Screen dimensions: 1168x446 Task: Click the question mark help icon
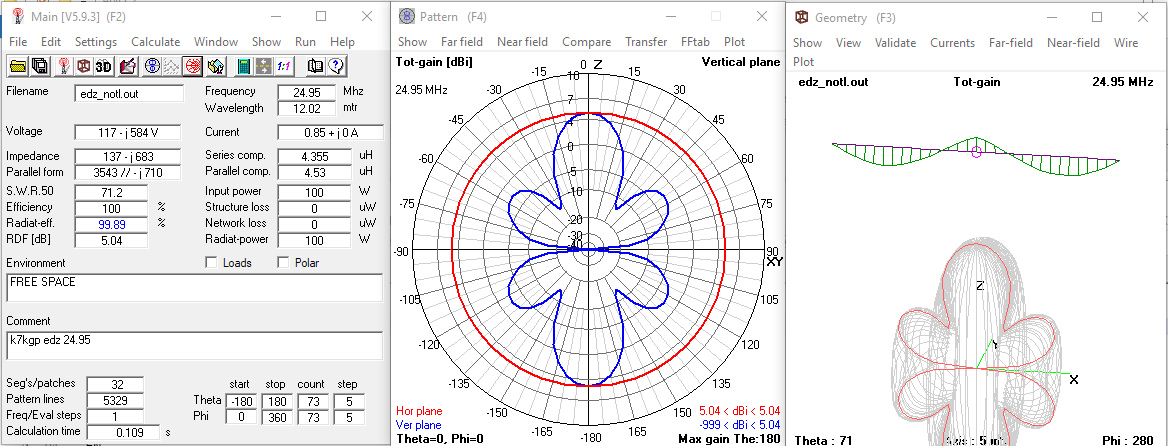point(336,66)
